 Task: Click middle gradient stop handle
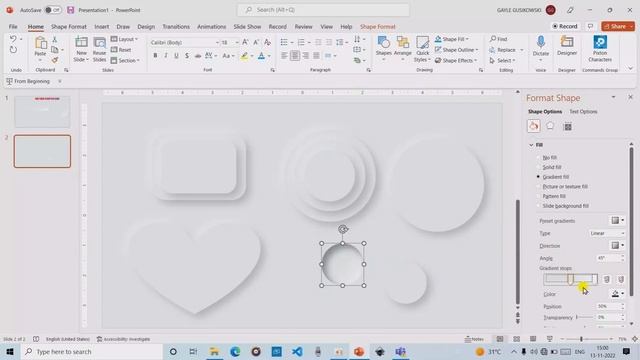[571, 279]
